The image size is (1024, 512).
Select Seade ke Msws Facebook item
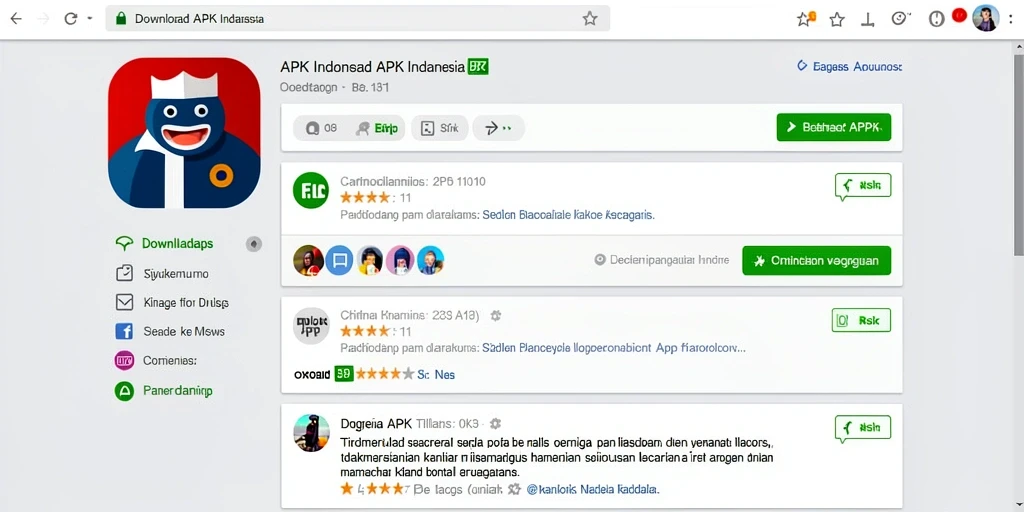coord(184,332)
